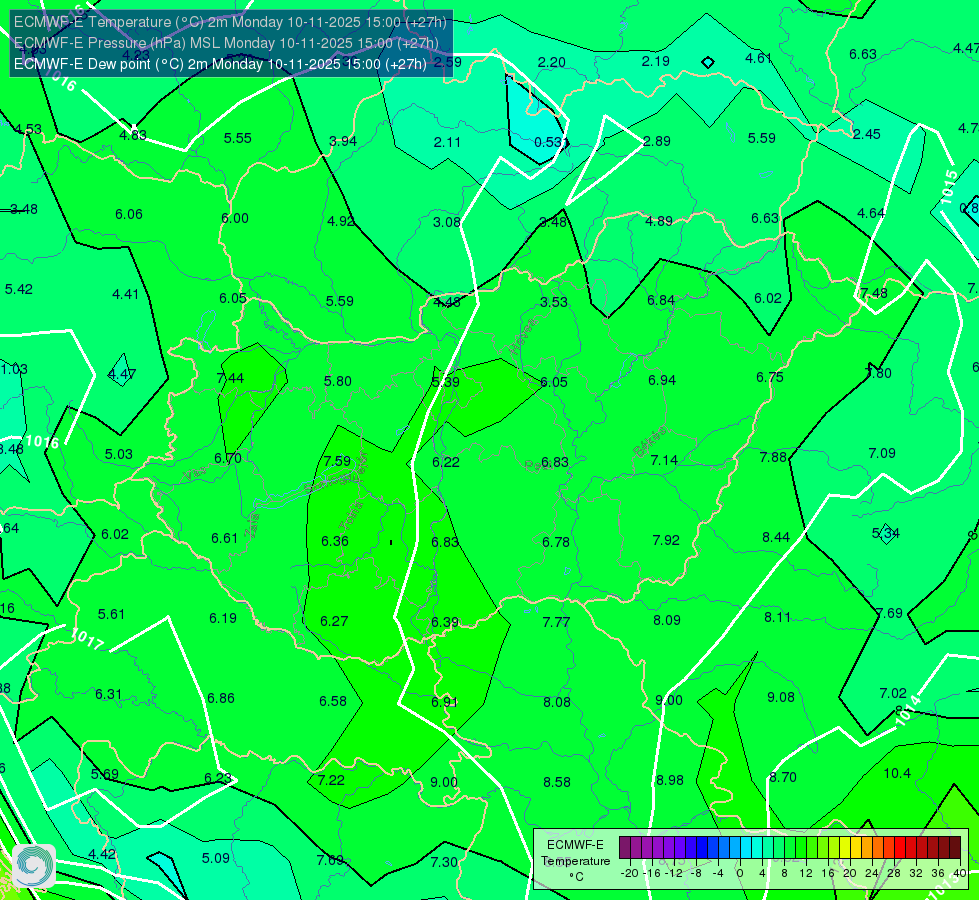
Task: Click the yellow 20°C legend swatch
Action: point(845,848)
